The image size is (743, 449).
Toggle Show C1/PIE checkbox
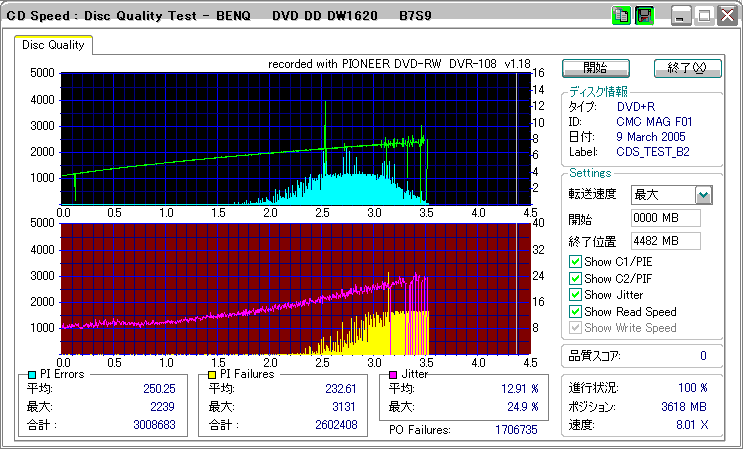575,261
